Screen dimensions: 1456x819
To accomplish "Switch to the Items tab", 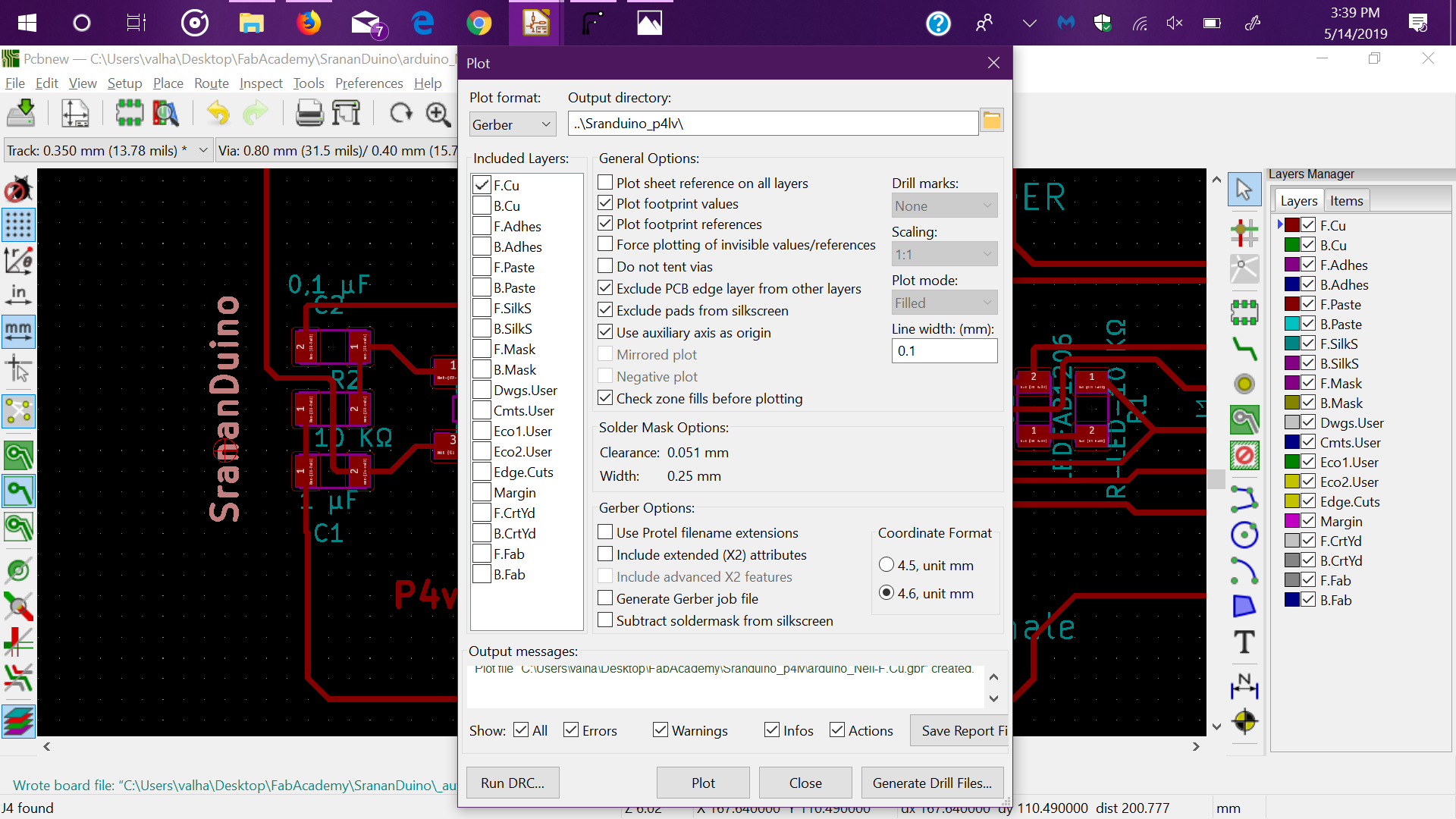I will point(1346,201).
